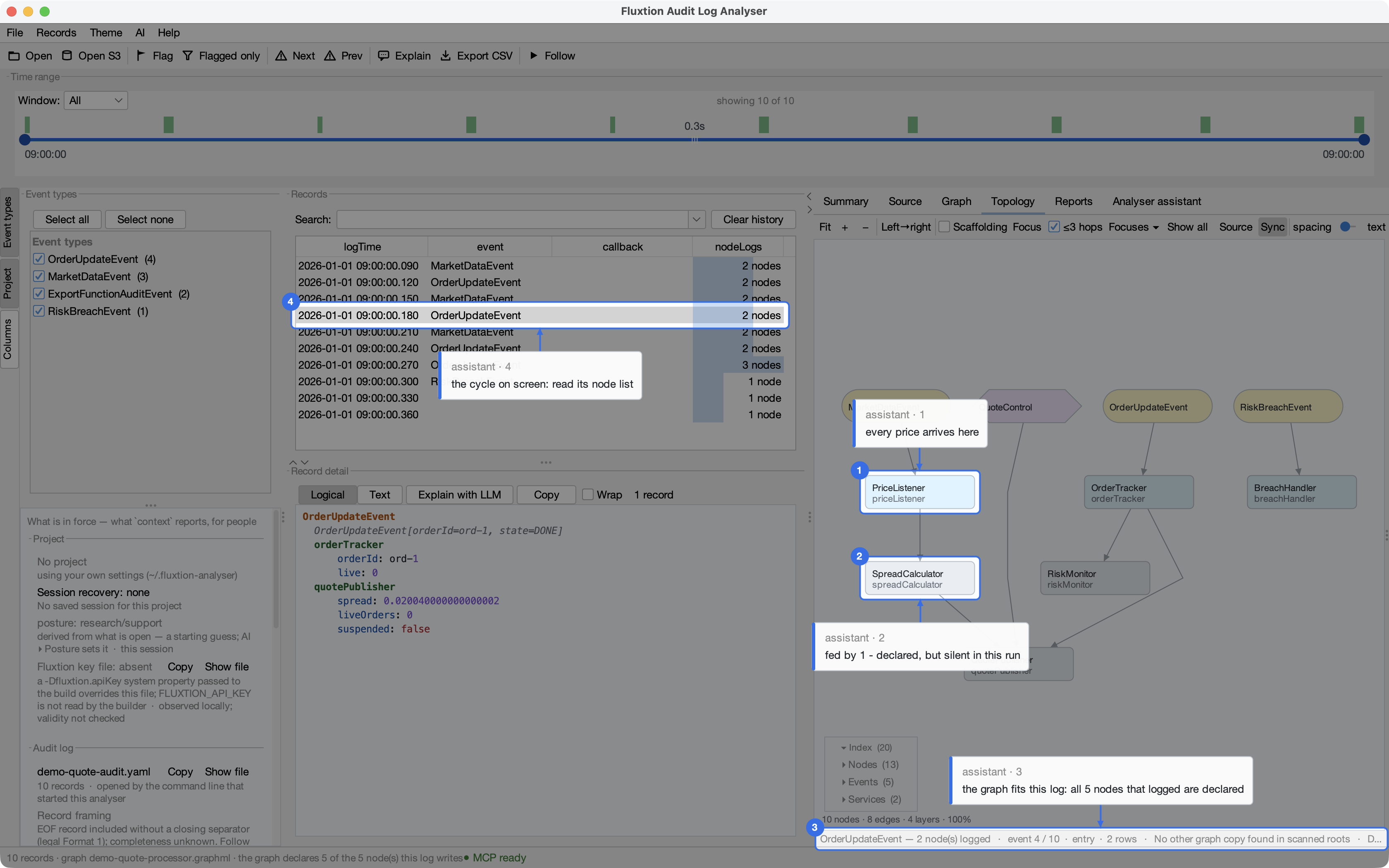Viewport: 1389px width, 868px height.
Task: Click the BreachHandler node in topology
Action: coord(1301,493)
